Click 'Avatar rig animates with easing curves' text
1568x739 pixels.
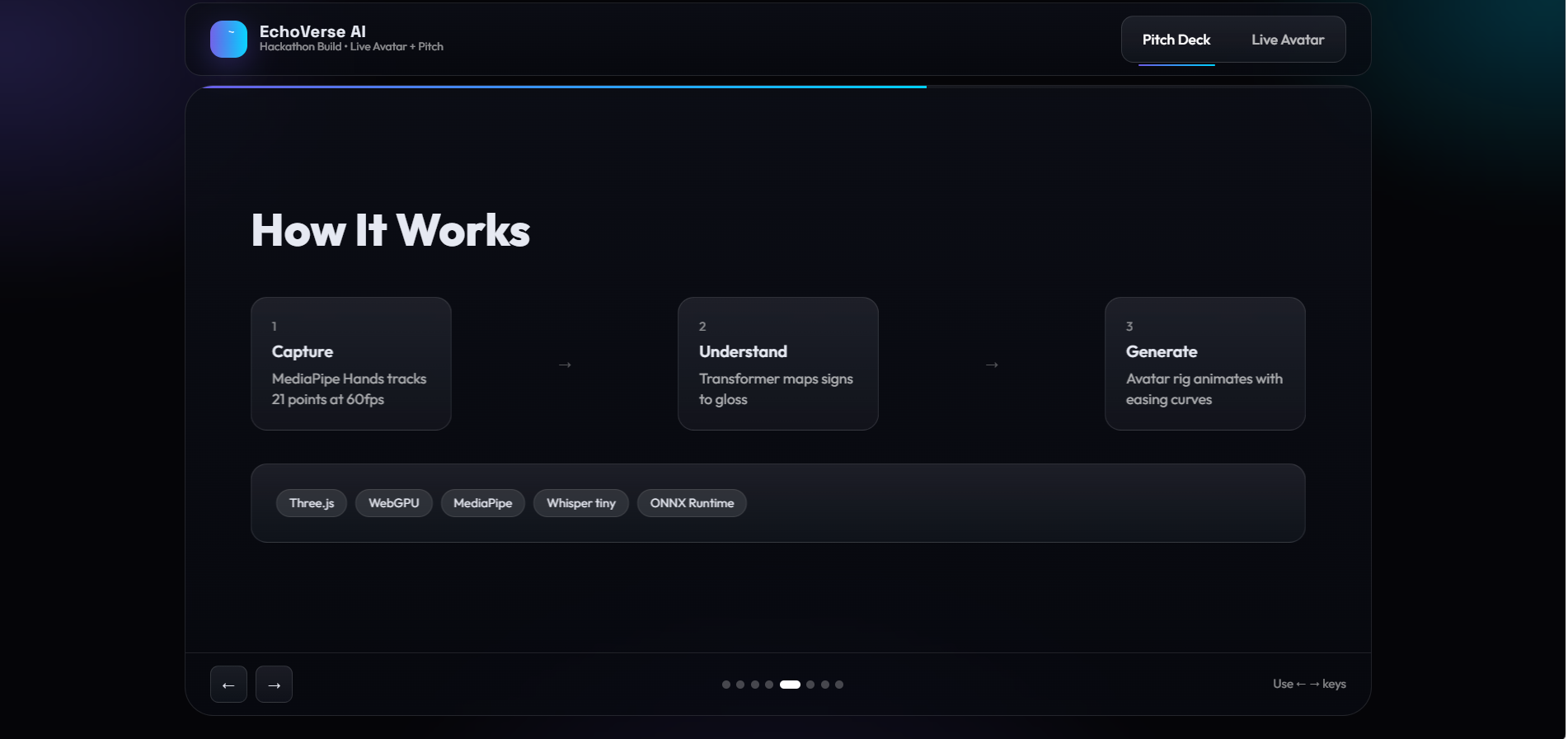(x=1204, y=389)
